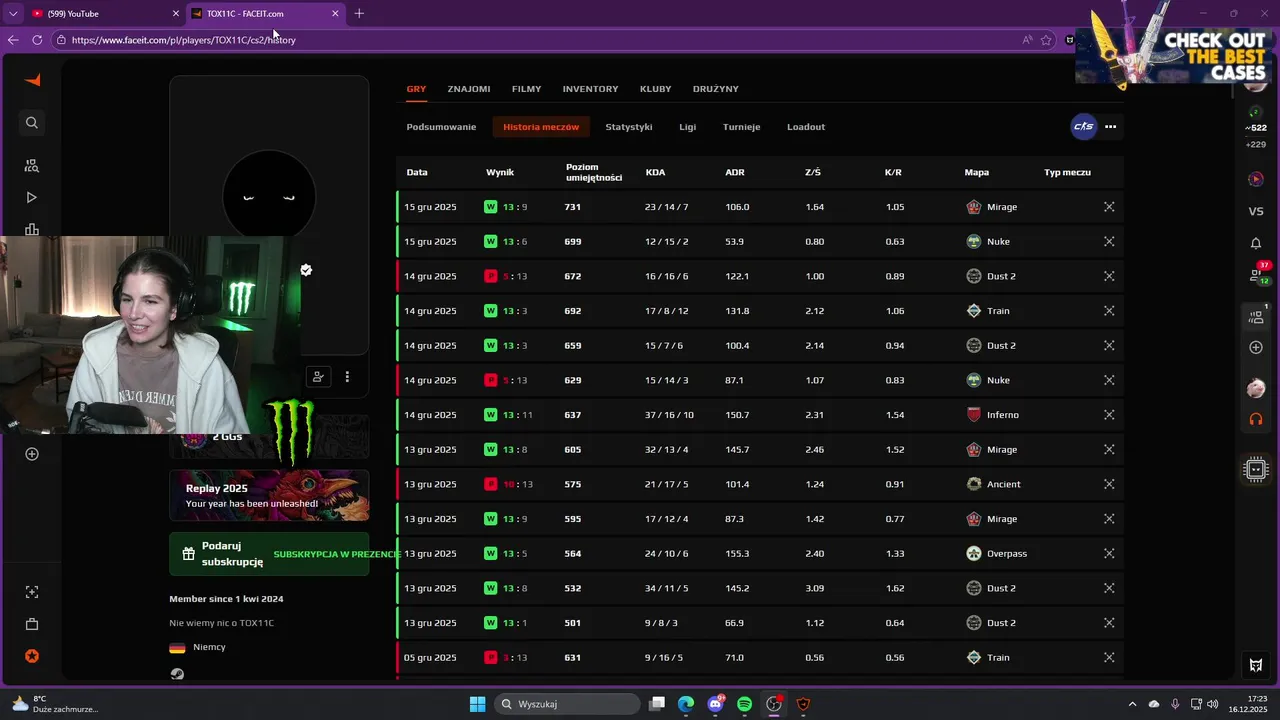Image resolution: width=1280 pixels, height=720 pixels.
Task: Open the FACEIT home logo
Action: coord(32,80)
